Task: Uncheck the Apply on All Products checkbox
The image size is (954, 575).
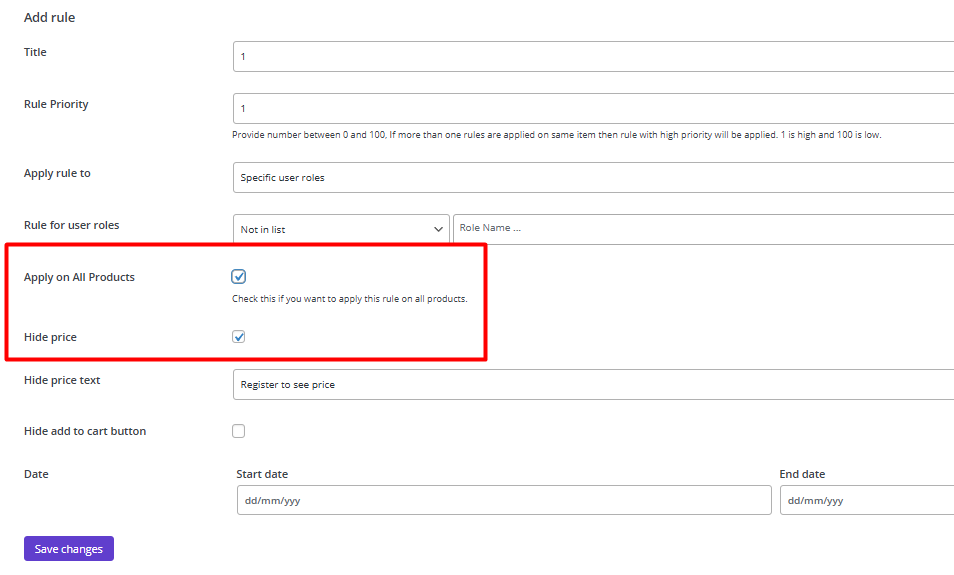Action: coord(238,277)
